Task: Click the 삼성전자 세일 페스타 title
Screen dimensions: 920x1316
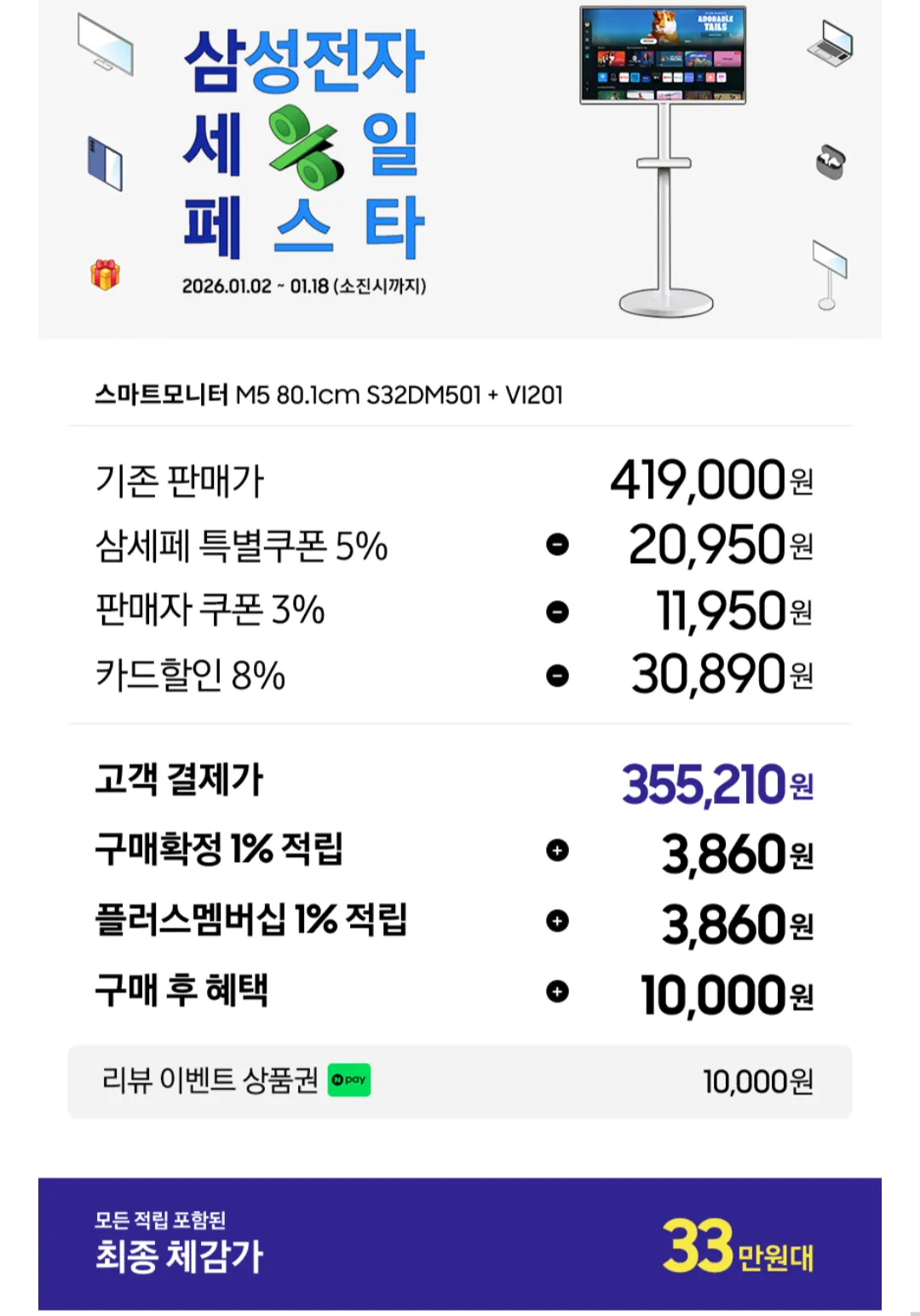Action: (x=303, y=145)
